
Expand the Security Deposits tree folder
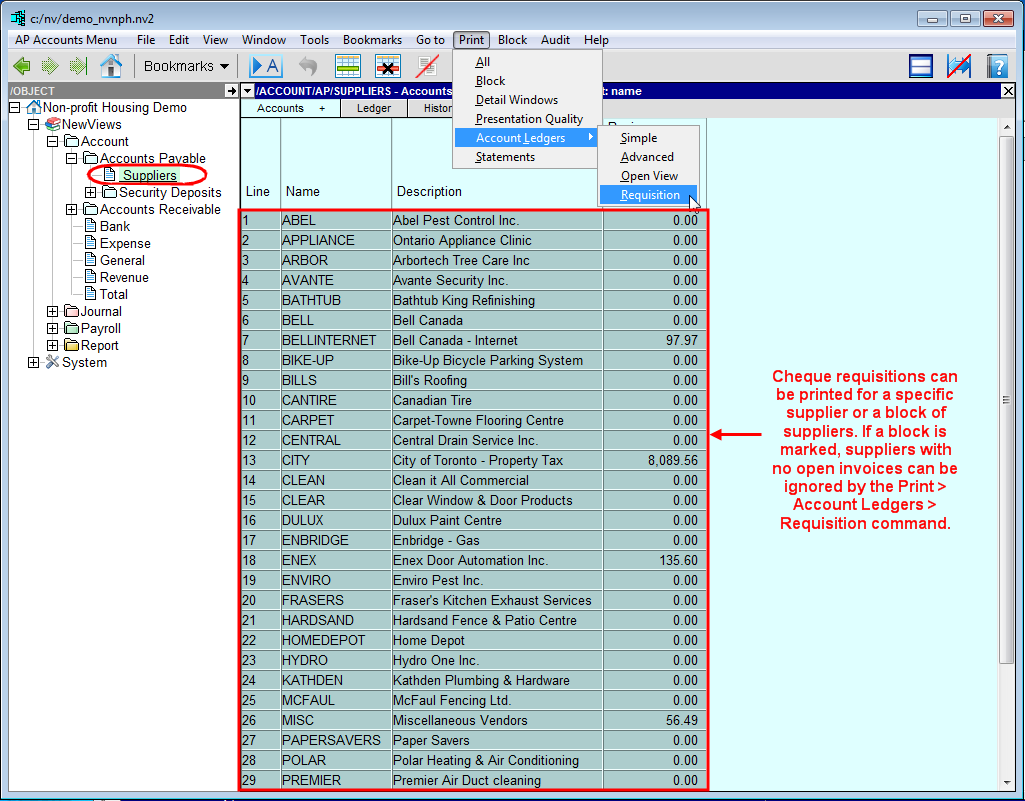coord(91,192)
